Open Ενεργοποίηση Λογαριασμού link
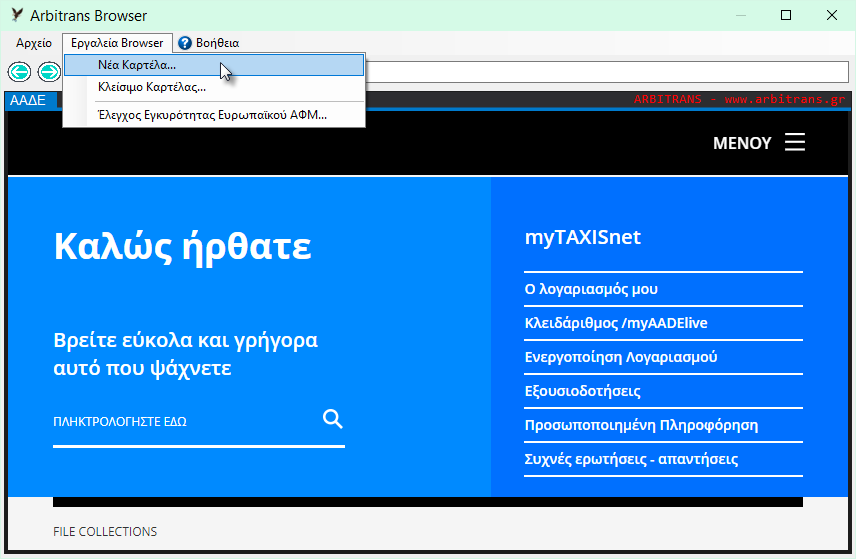The width and height of the screenshot is (856, 559). click(x=621, y=356)
